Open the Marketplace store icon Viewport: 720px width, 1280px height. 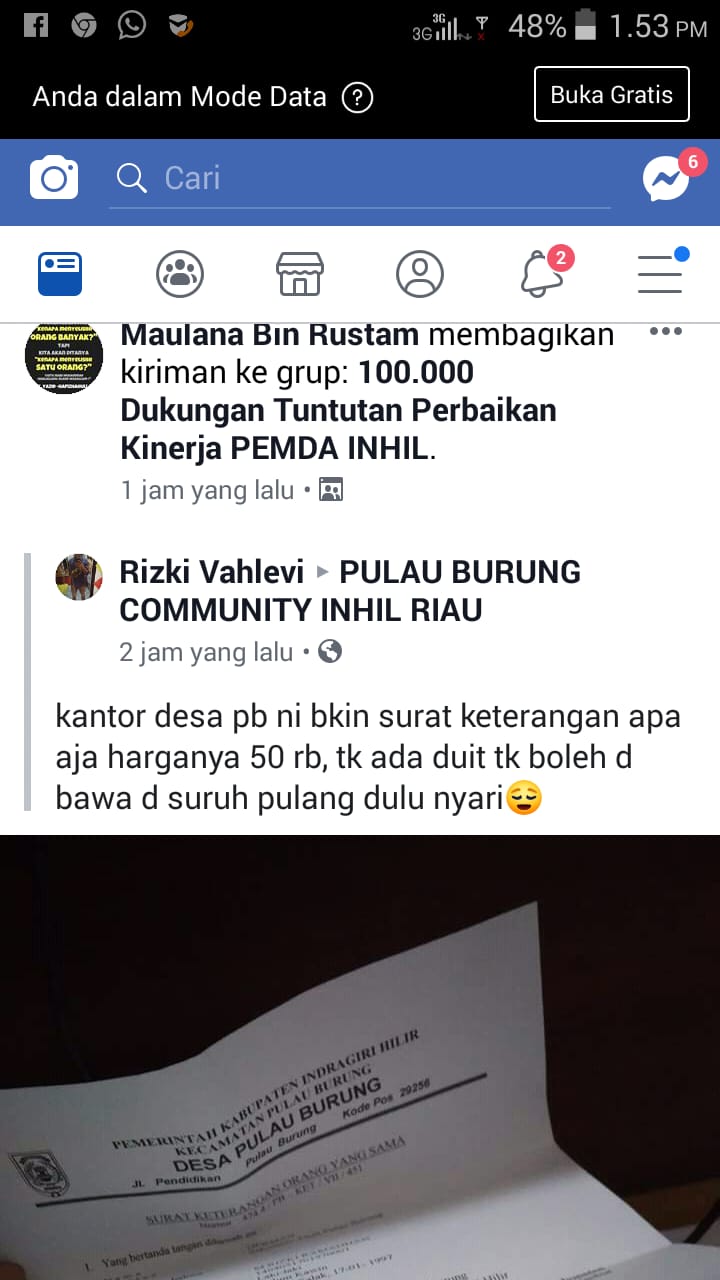tap(300, 274)
